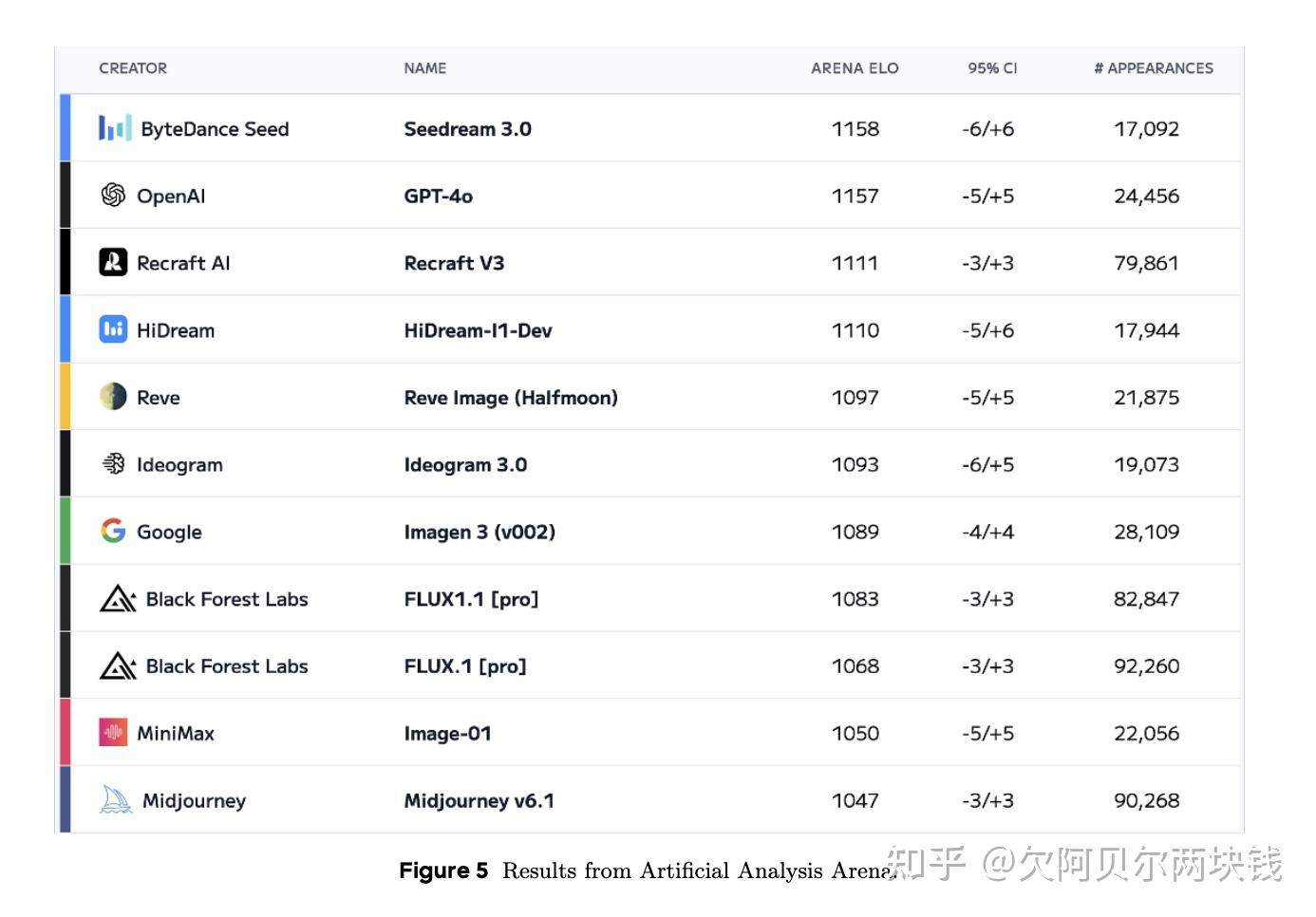Click appearances count 24,456
1316x917 pixels.
[x=1147, y=196]
